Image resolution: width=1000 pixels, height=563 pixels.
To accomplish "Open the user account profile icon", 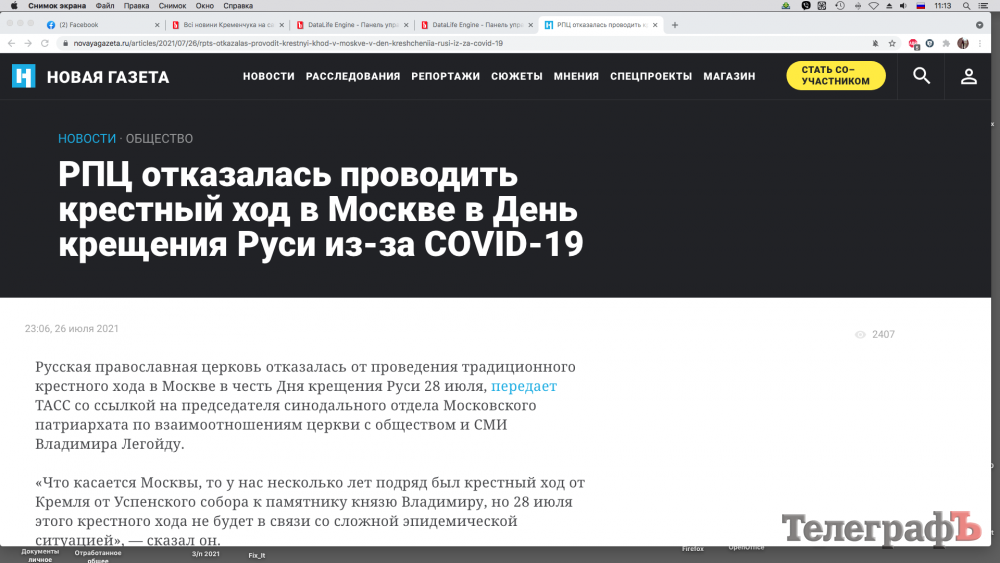I will pos(968,76).
